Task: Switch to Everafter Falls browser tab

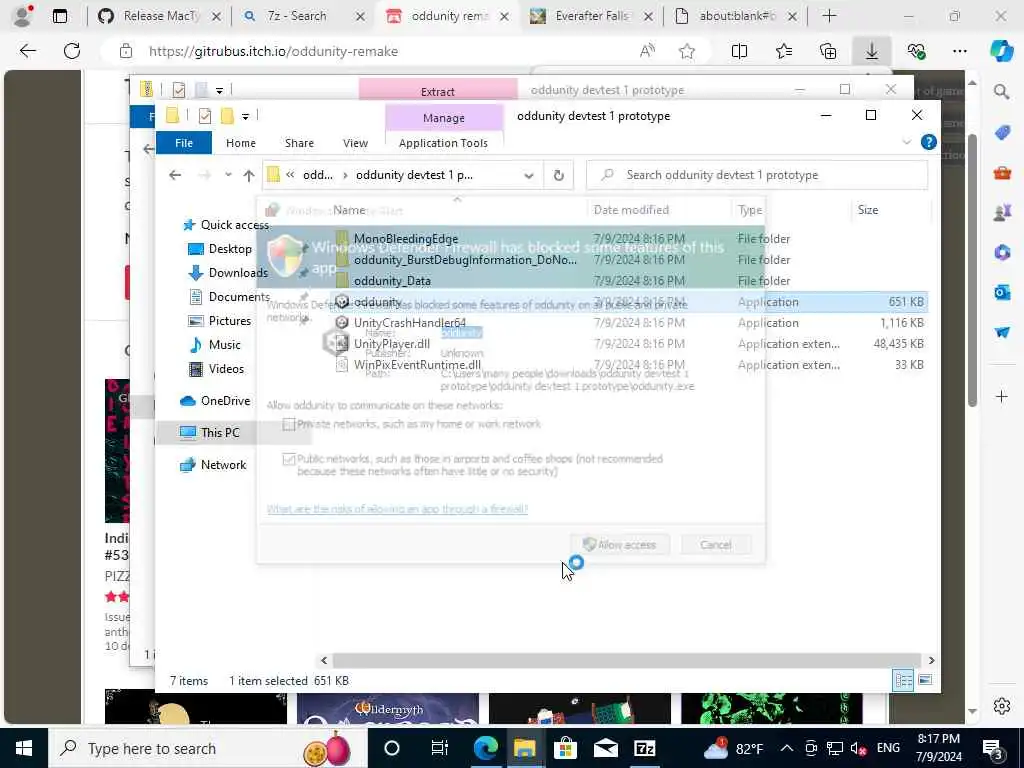Action: pos(591,16)
